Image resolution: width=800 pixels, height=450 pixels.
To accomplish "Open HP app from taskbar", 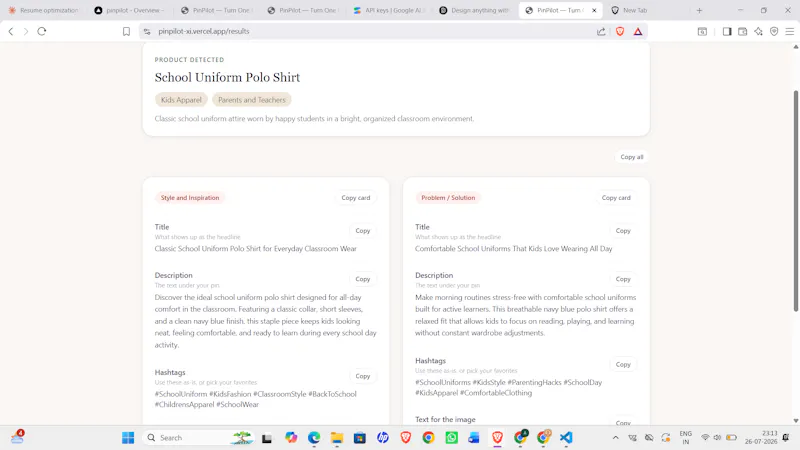I will (x=383, y=438).
